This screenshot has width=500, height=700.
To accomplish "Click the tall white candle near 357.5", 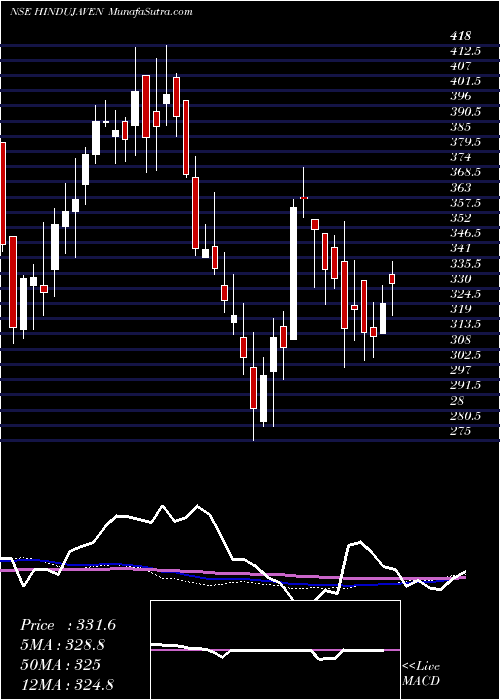I will (x=293, y=273).
